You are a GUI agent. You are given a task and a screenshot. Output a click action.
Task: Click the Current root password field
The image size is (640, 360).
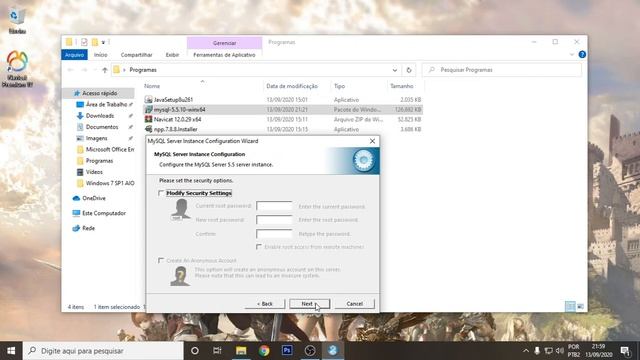pos(274,206)
